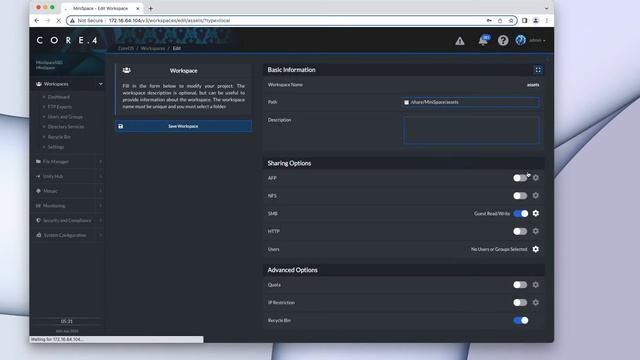The image size is (640, 360).
Task: Open the browser three-dot menu
Action: 547,20
